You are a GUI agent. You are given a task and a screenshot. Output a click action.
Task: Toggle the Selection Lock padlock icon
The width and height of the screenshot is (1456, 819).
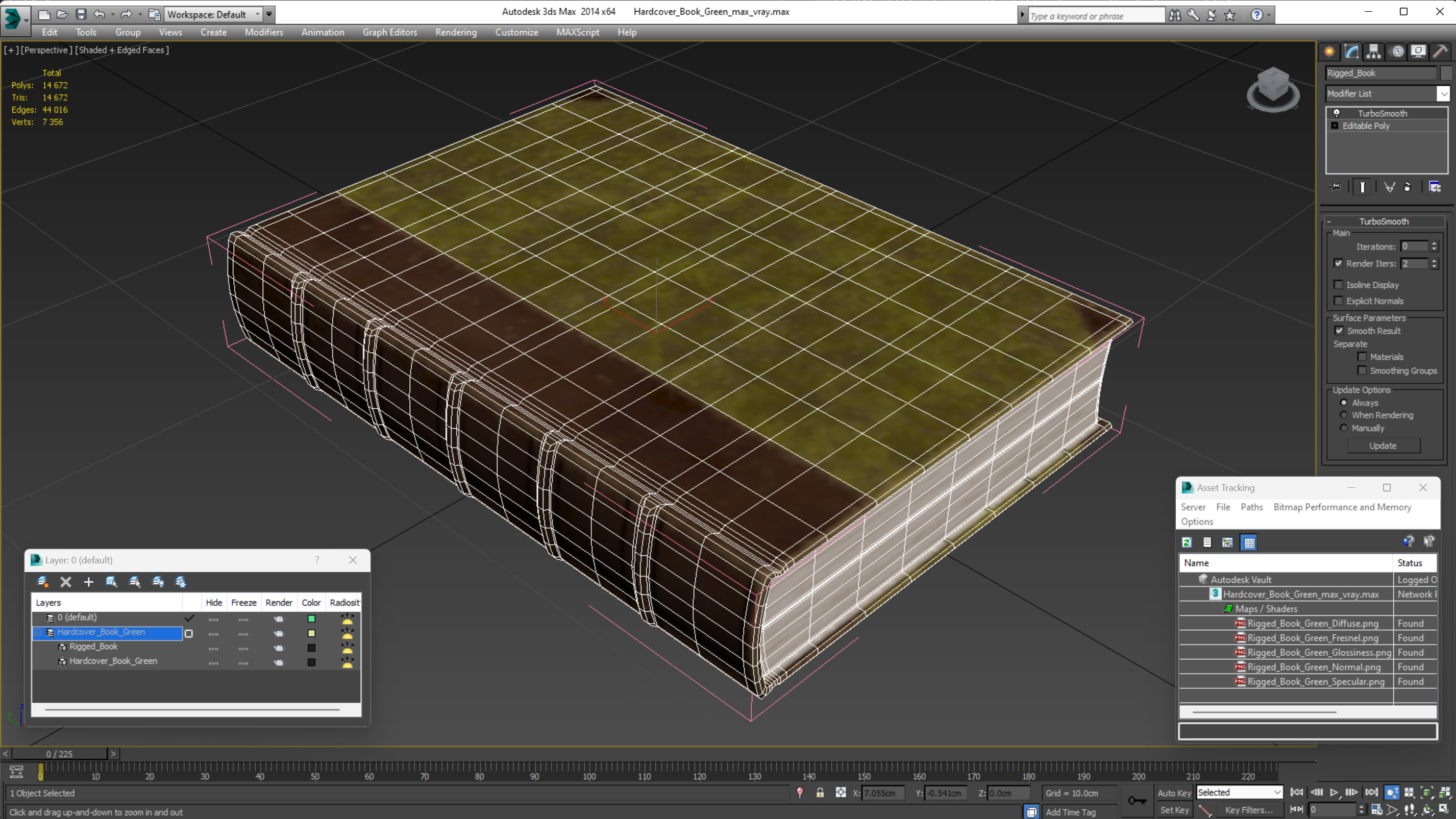pyautogui.click(x=820, y=792)
